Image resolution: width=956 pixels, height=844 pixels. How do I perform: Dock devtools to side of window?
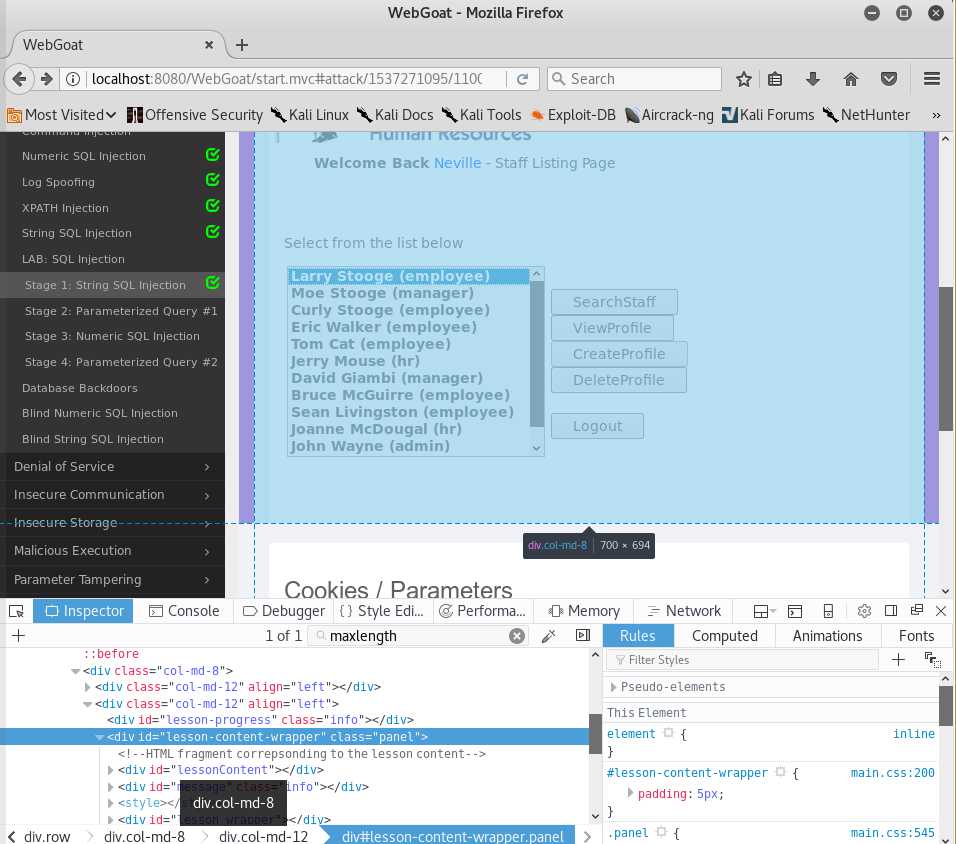click(x=891, y=610)
